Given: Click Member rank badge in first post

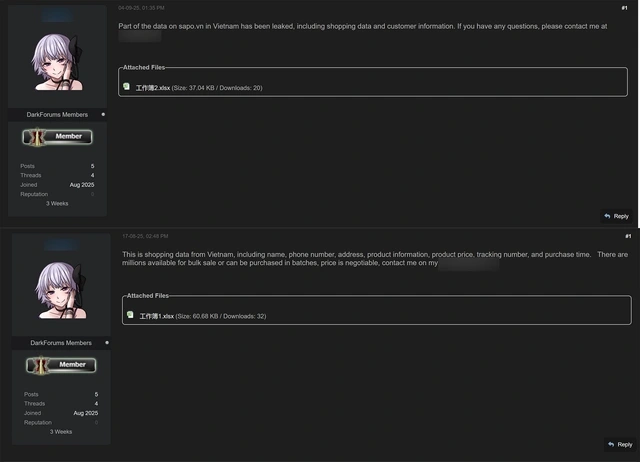Looking at the screenshot, I should tap(58, 137).
